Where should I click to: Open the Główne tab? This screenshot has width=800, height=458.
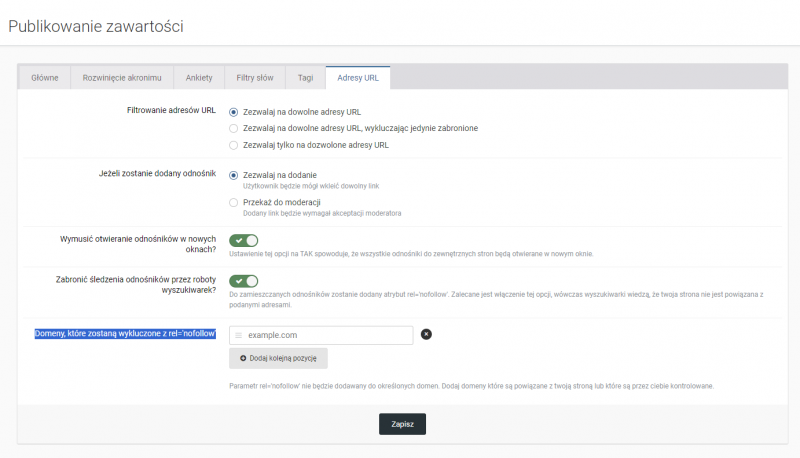(x=44, y=78)
